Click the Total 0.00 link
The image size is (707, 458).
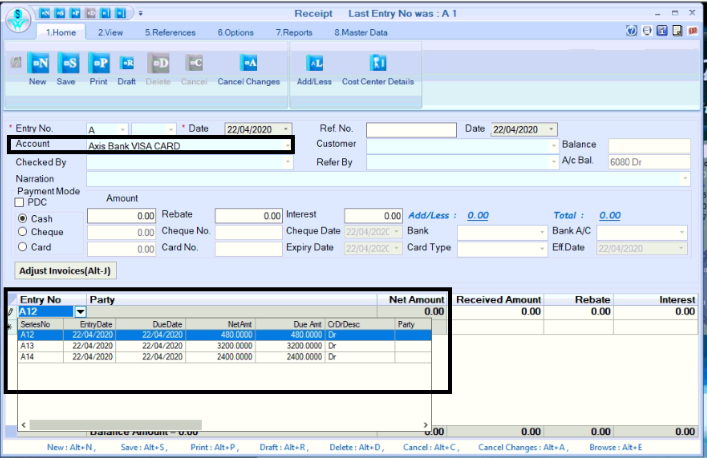pos(610,215)
